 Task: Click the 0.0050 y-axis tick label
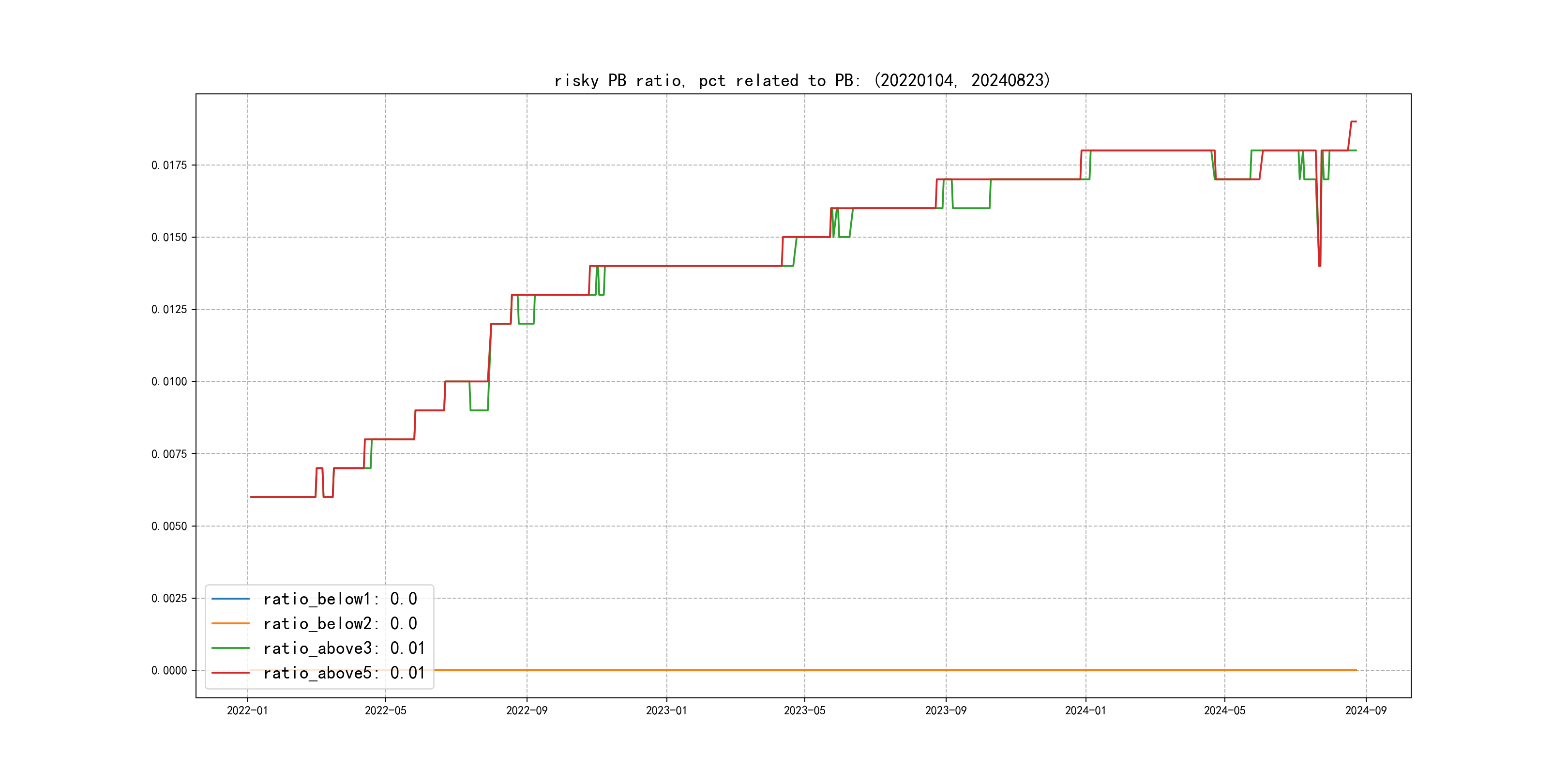169,526
